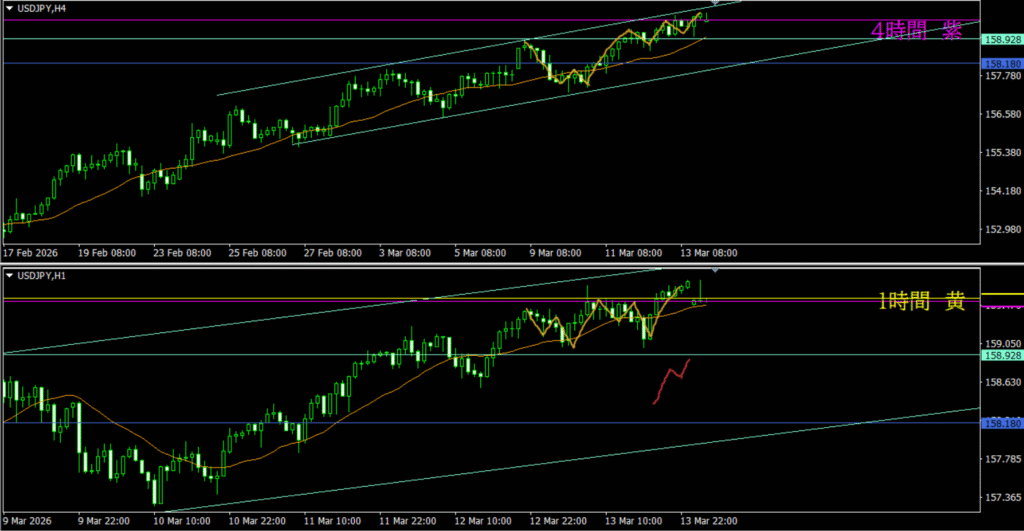Click the USDJPY,H4 chart title

coord(43,8)
